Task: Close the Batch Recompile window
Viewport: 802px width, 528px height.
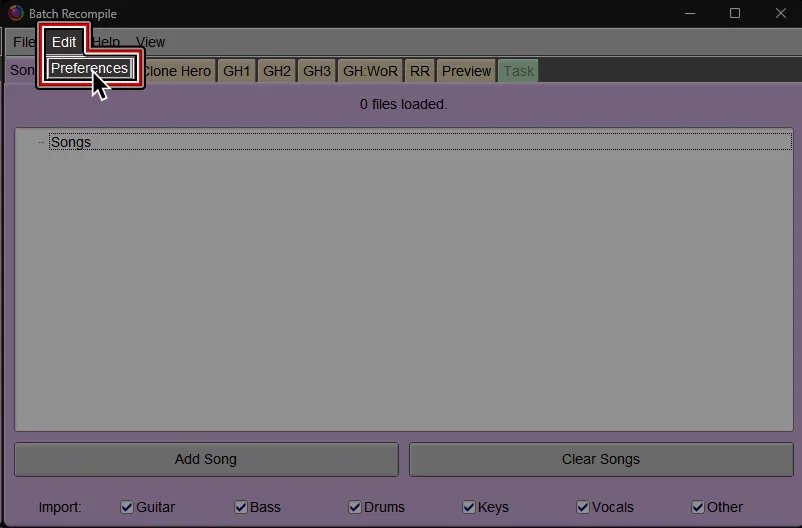Action: (x=781, y=13)
